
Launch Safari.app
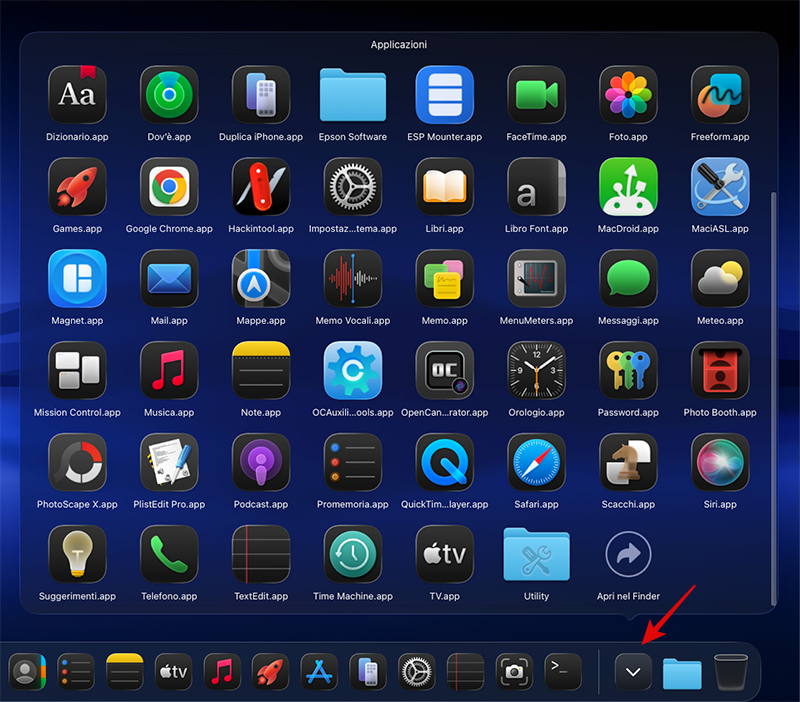[x=536, y=462]
